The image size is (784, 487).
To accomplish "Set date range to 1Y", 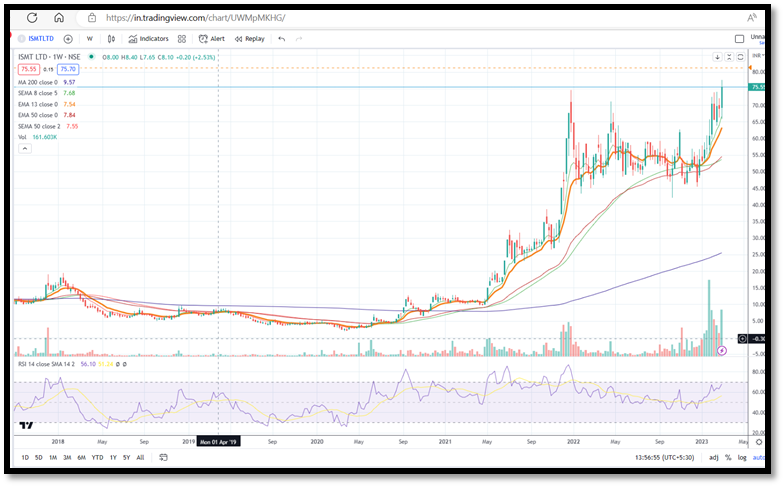I will point(113,458).
